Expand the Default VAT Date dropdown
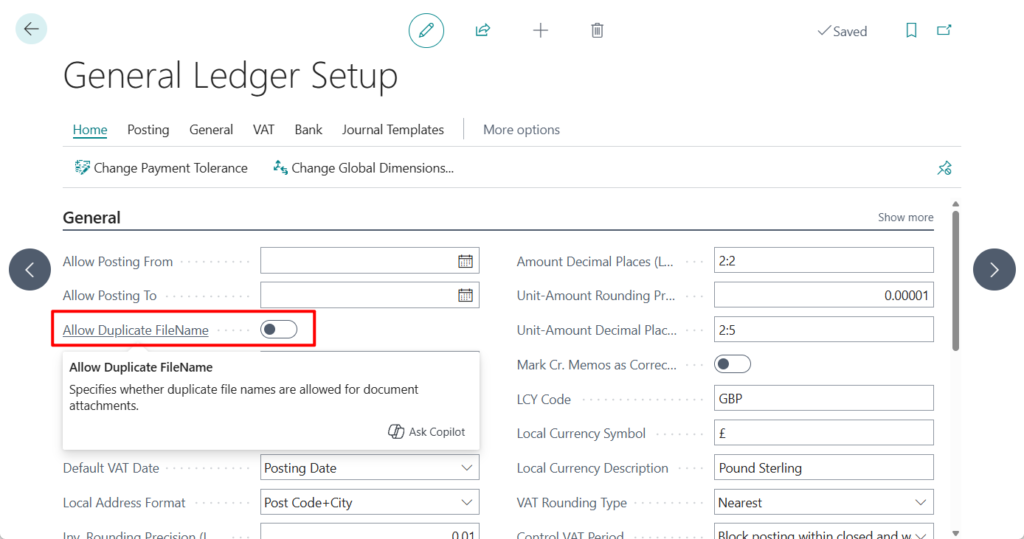Image resolution: width=1024 pixels, height=539 pixels. tap(467, 468)
